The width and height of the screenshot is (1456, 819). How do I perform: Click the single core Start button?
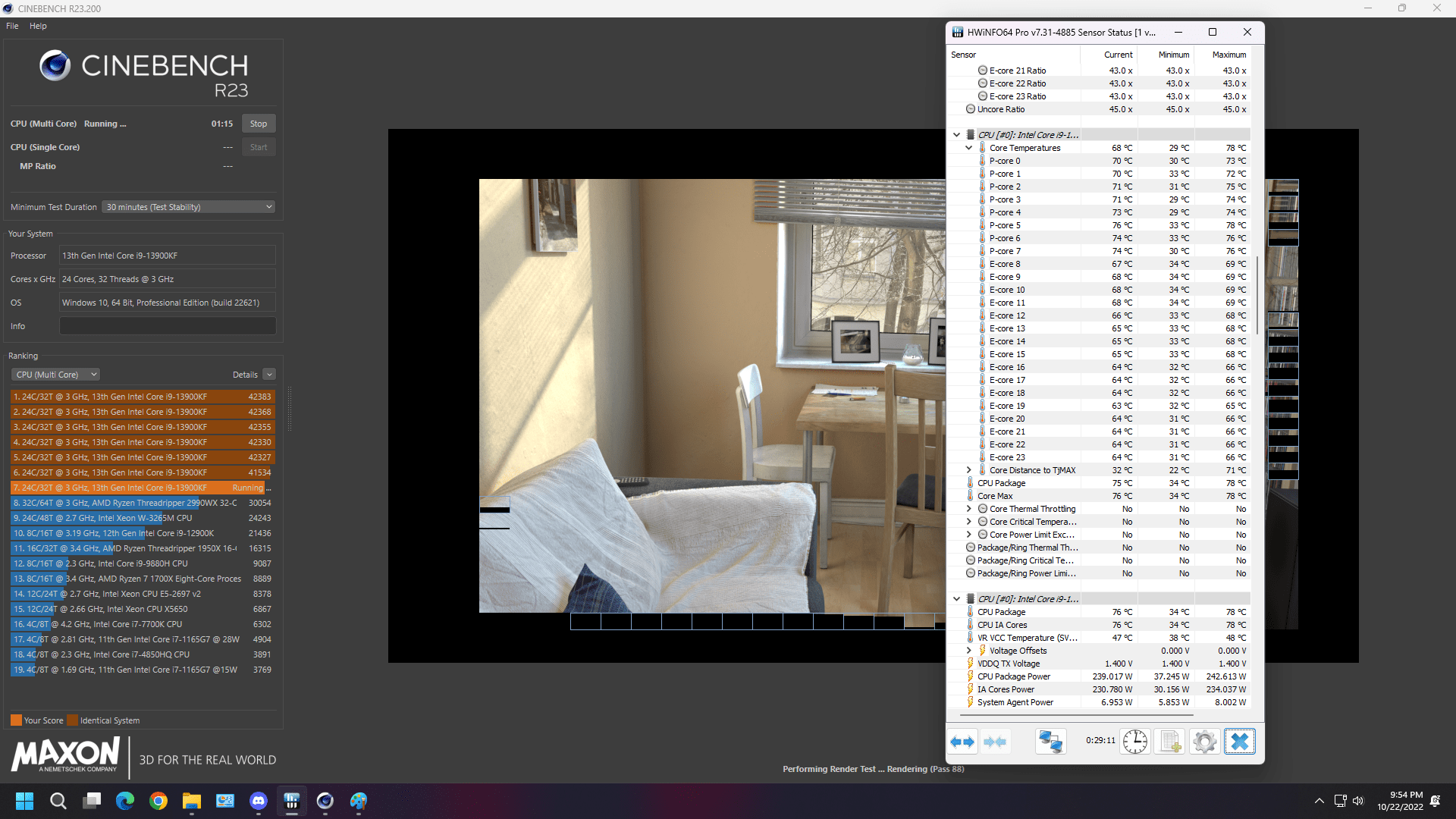point(259,147)
